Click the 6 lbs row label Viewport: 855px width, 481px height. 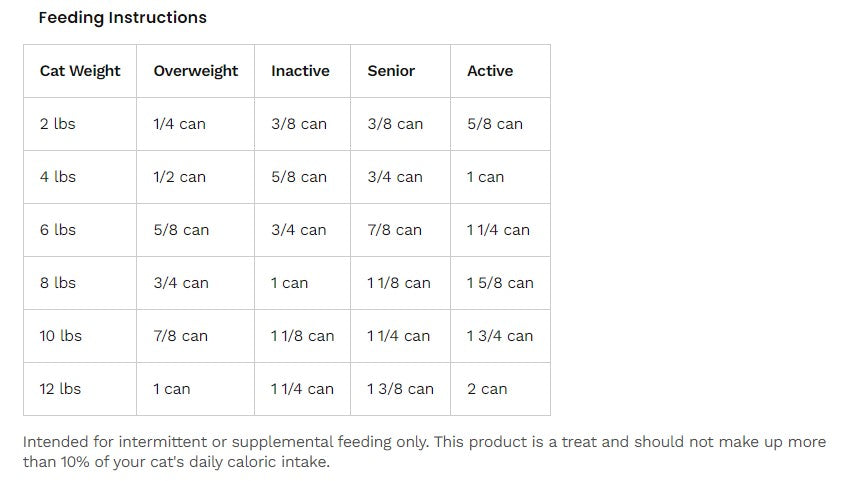coord(58,230)
